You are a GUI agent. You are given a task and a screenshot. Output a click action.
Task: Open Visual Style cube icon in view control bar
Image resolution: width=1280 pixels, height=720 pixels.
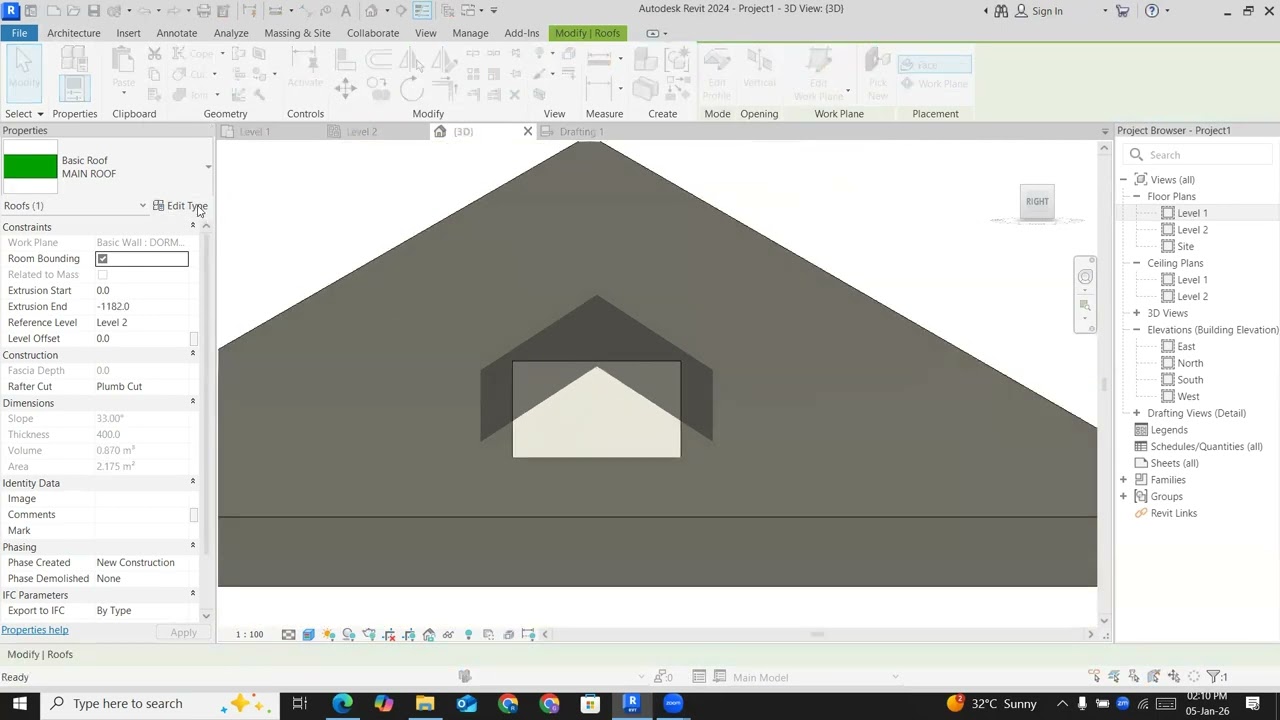tap(308, 634)
